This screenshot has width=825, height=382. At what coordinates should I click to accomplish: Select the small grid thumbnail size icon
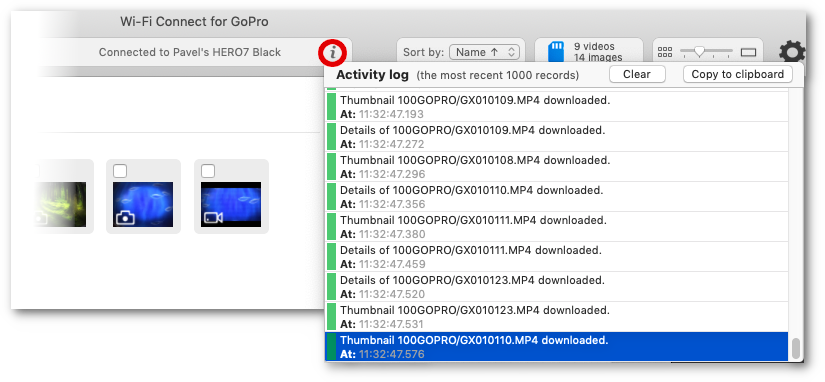click(665, 52)
